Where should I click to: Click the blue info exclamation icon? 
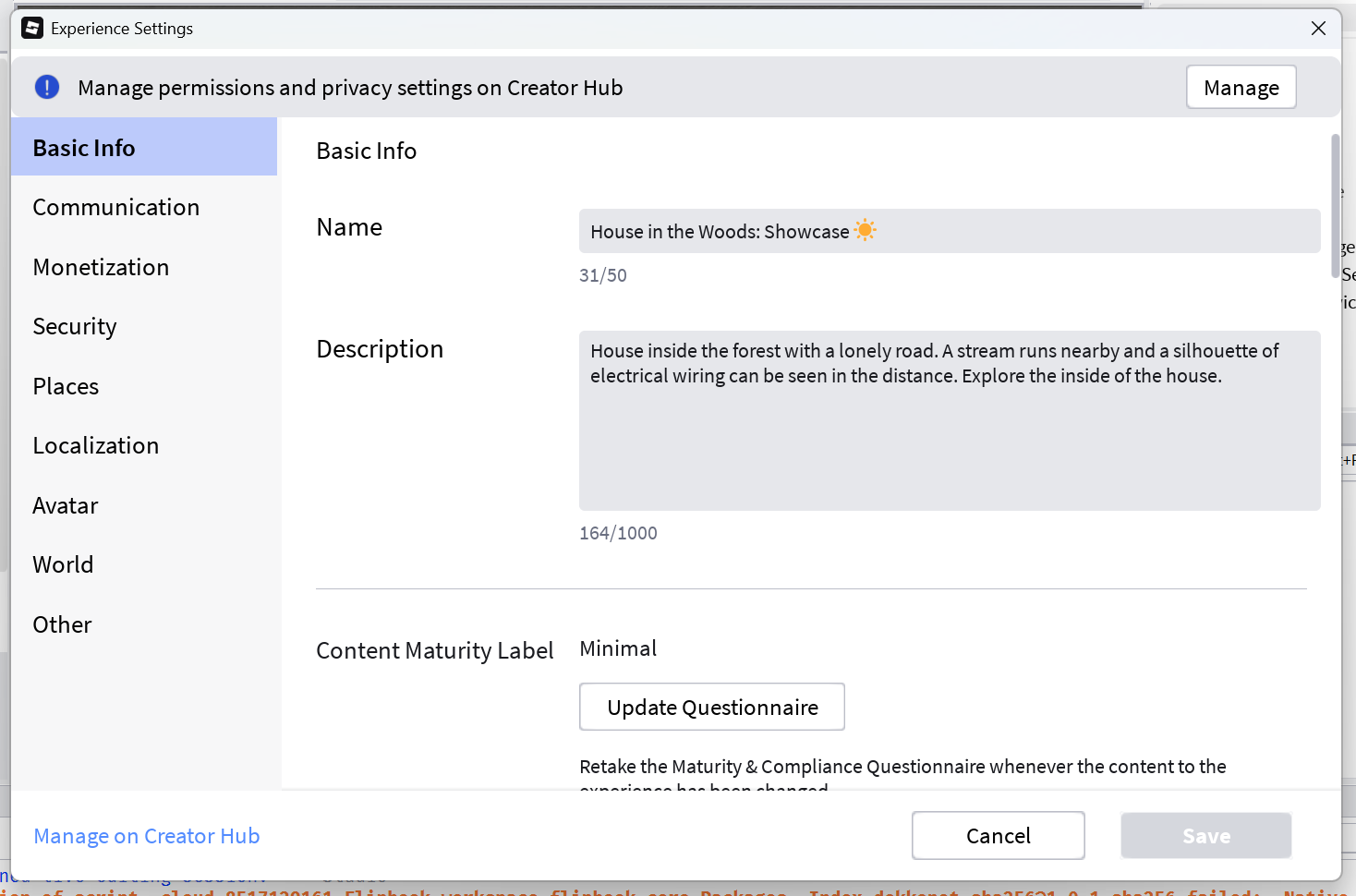tap(47, 87)
